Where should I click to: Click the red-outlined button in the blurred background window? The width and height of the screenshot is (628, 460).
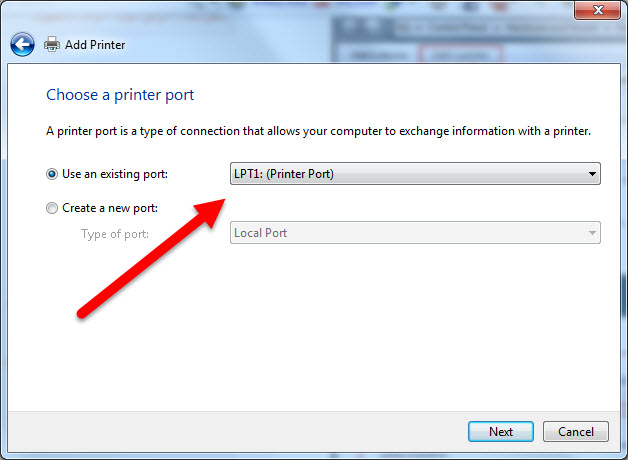(461, 53)
